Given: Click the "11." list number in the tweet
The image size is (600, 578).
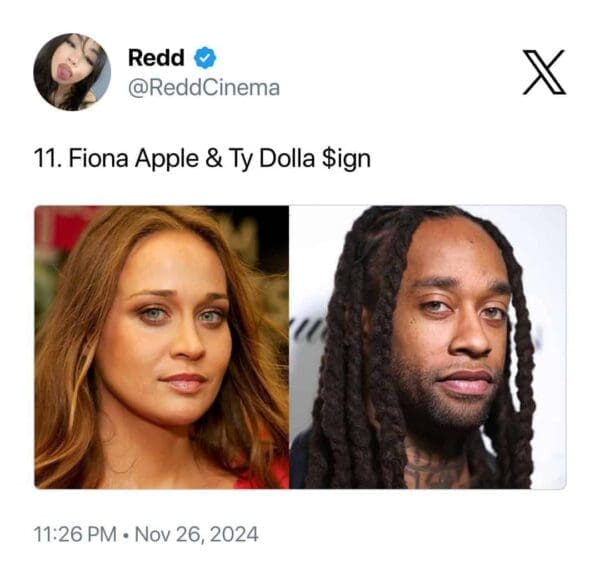Looking at the screenshot, I should pos(47,158).
